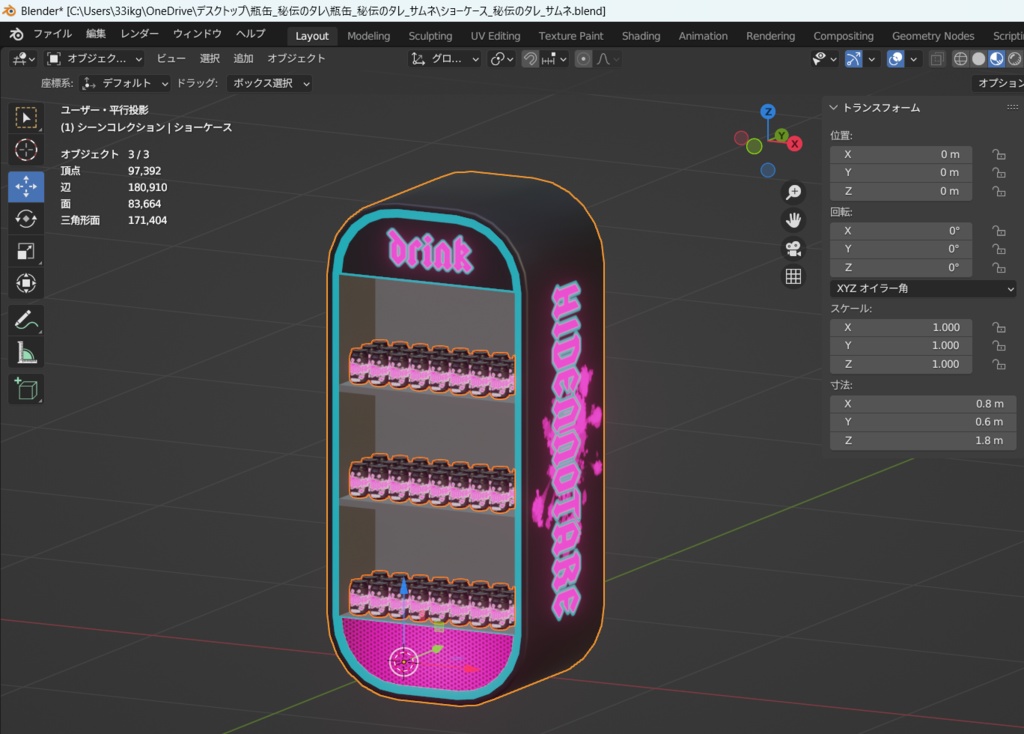Open the 追加 menu in viewport header
The image size is (1024, 734).
point(243,59)
